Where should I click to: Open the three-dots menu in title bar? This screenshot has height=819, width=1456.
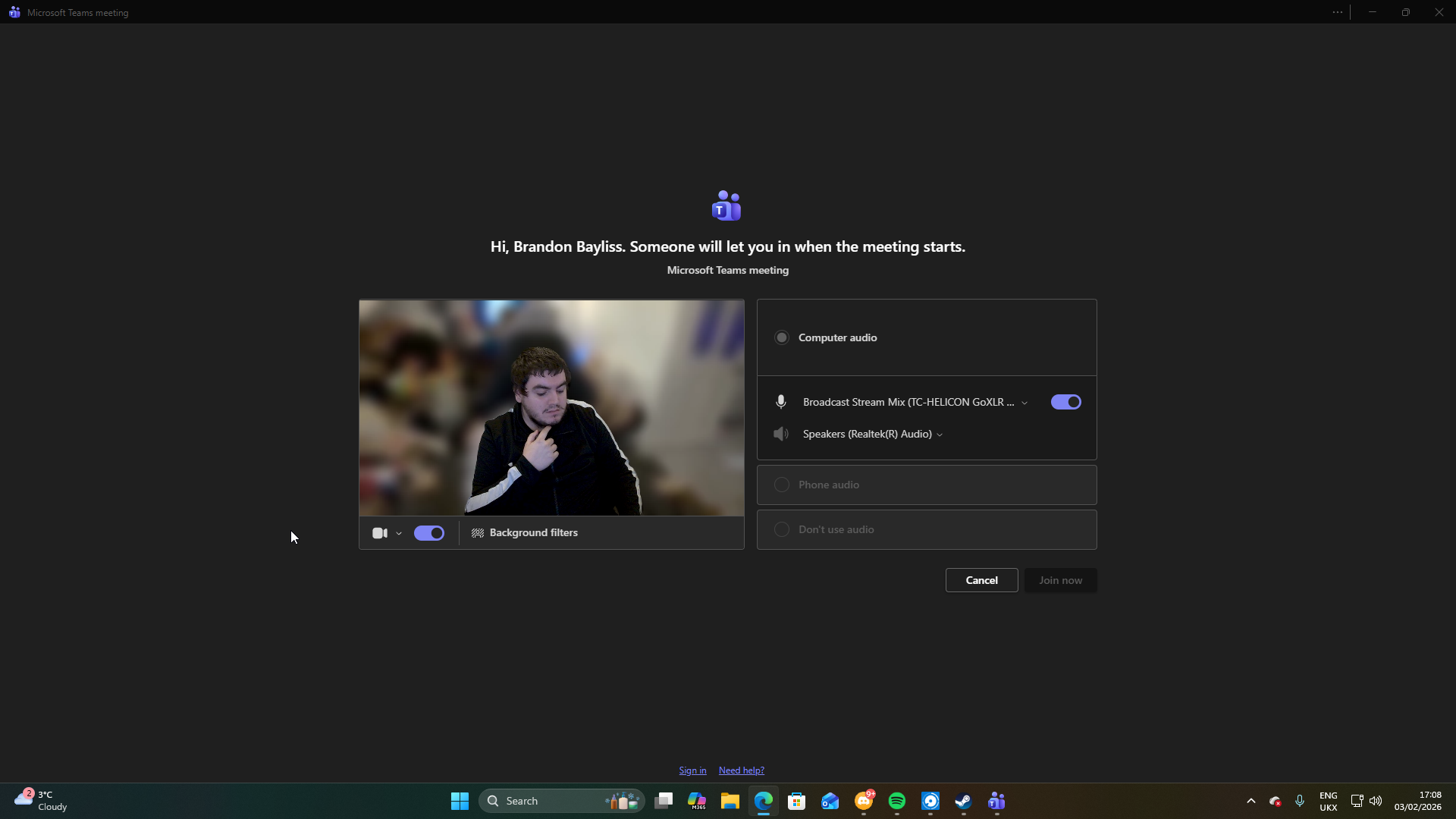point(1337,12)
